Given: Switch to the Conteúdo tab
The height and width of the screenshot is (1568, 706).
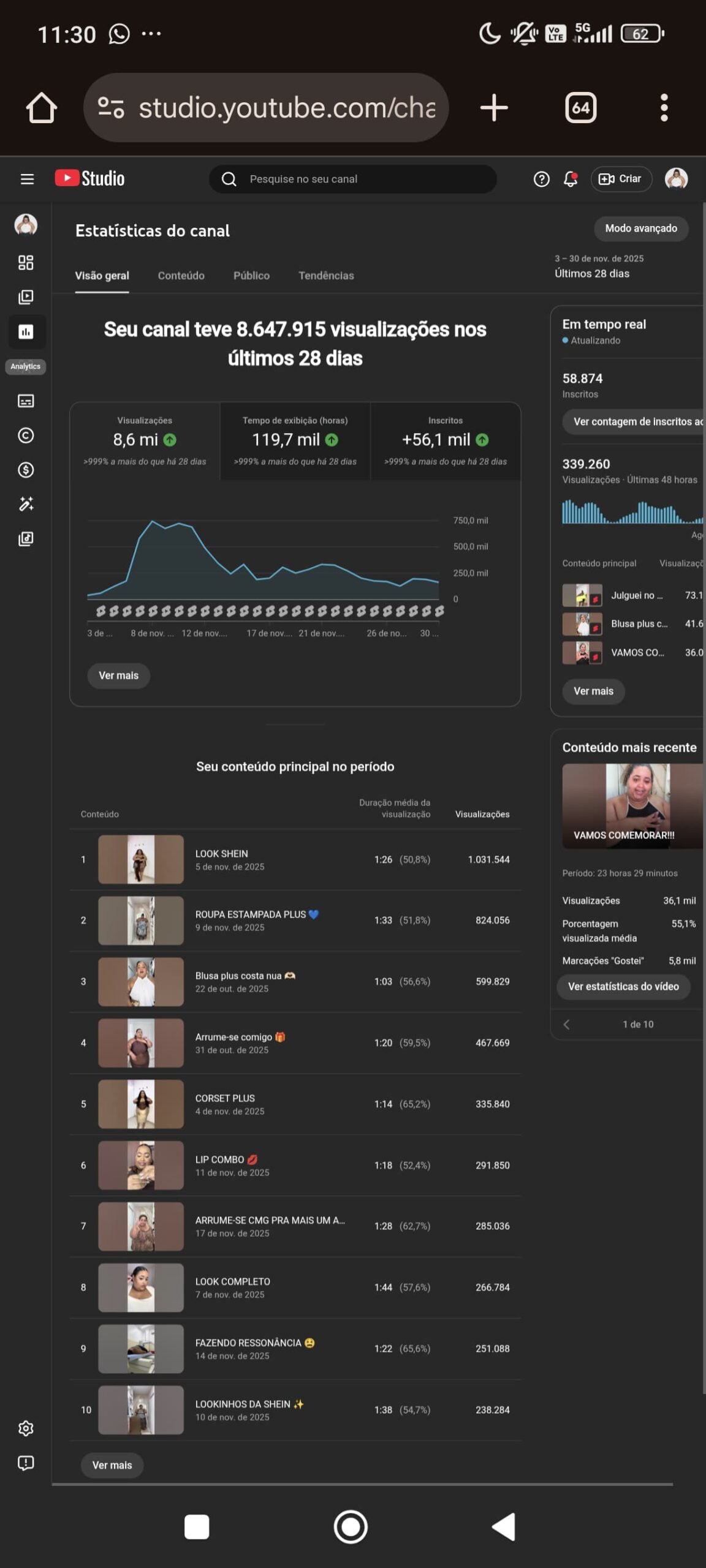Looking at the screenshot, I should (x=181, y=276).
